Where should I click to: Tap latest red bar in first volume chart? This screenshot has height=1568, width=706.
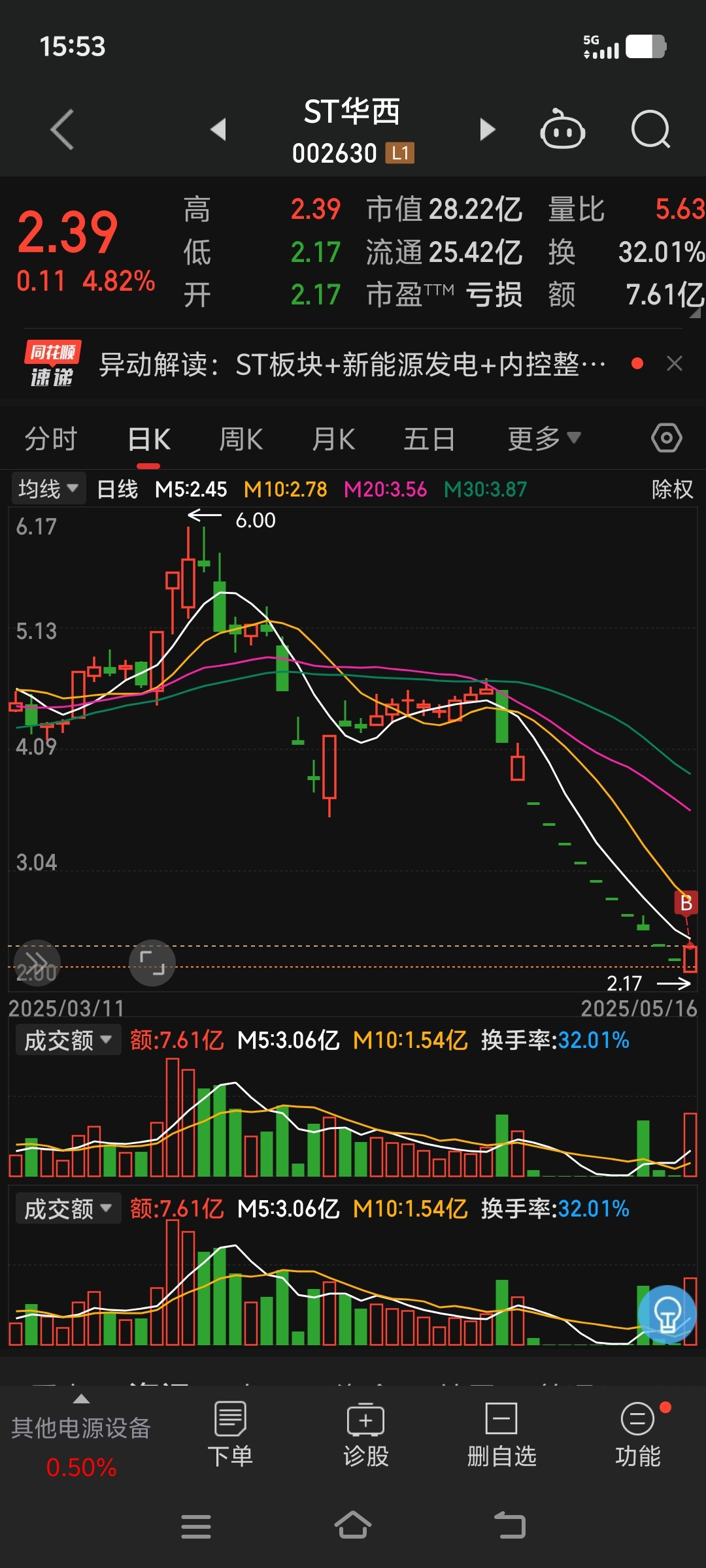[690, 1145]
